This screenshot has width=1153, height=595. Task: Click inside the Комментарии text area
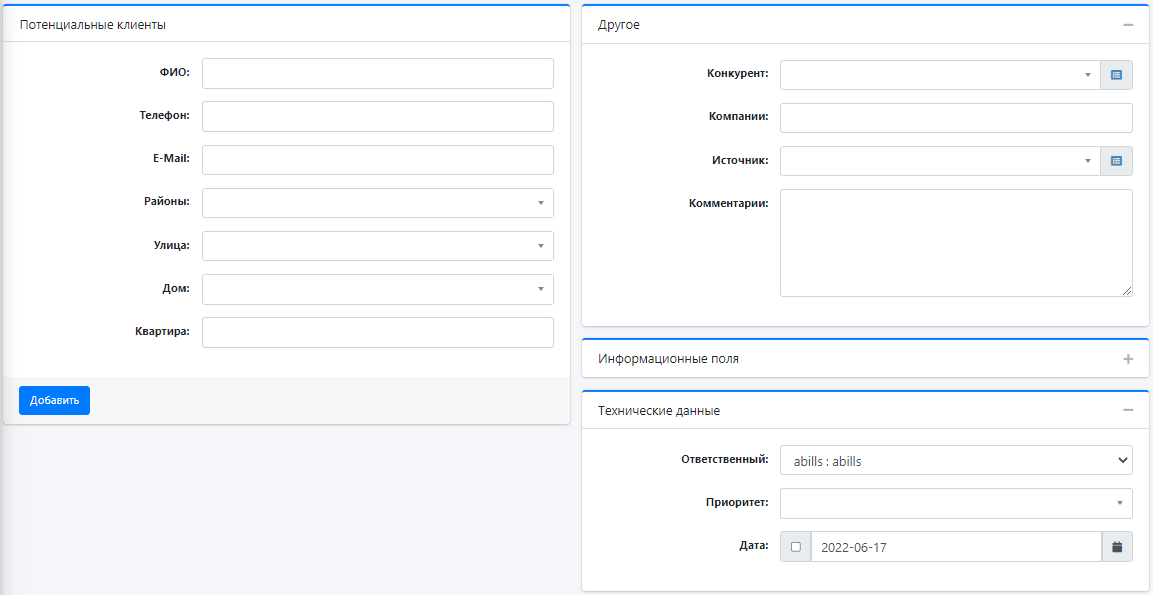(x=957, y=243)
